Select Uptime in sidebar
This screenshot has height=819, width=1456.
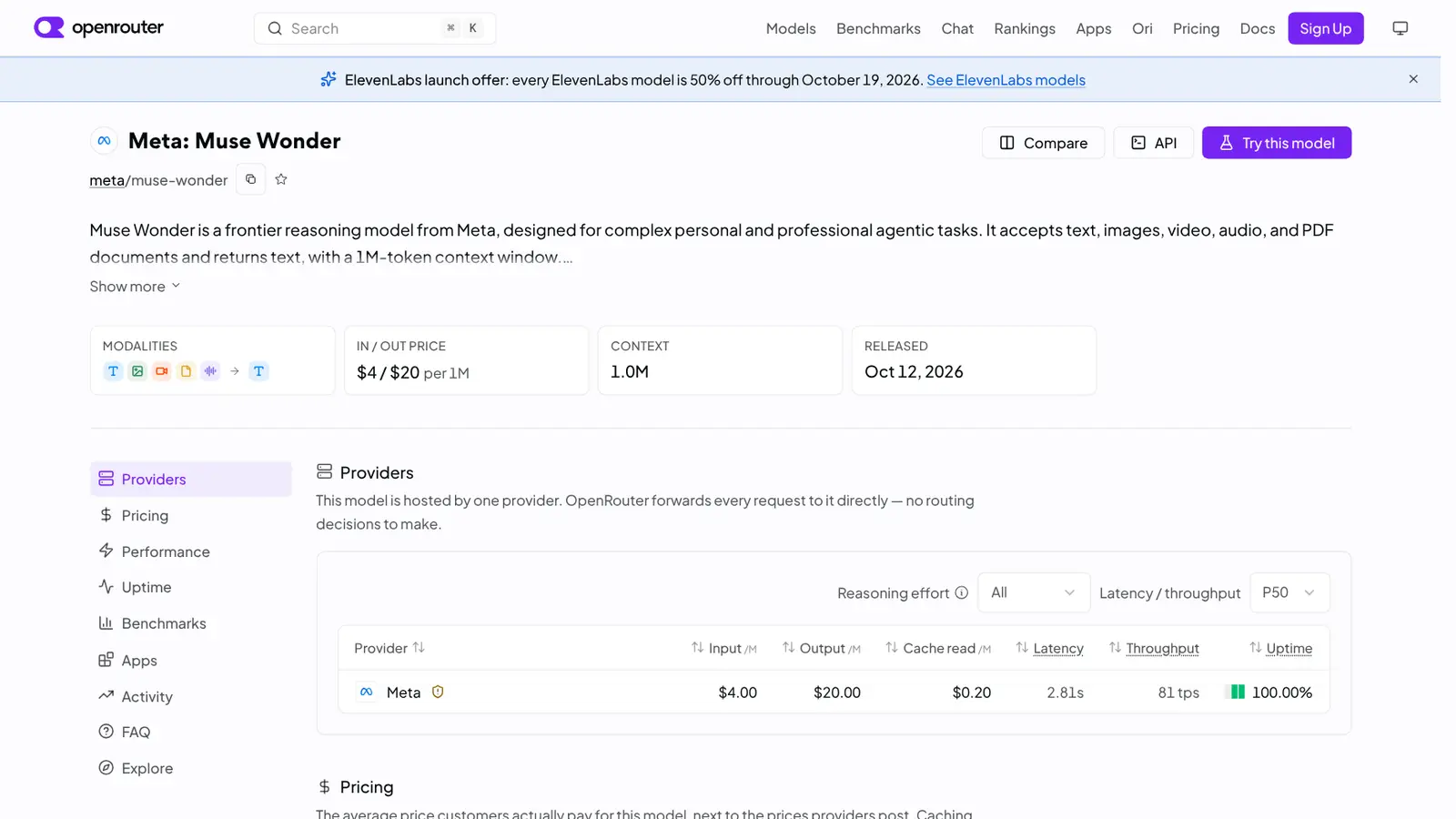tap(191, 587)
